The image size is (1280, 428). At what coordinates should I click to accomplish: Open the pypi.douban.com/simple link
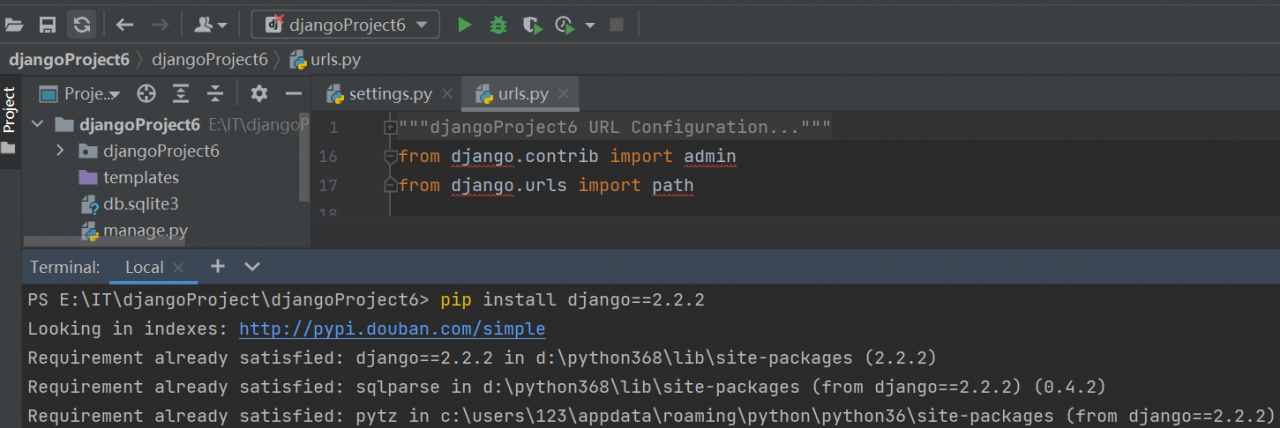click(392, 329)
